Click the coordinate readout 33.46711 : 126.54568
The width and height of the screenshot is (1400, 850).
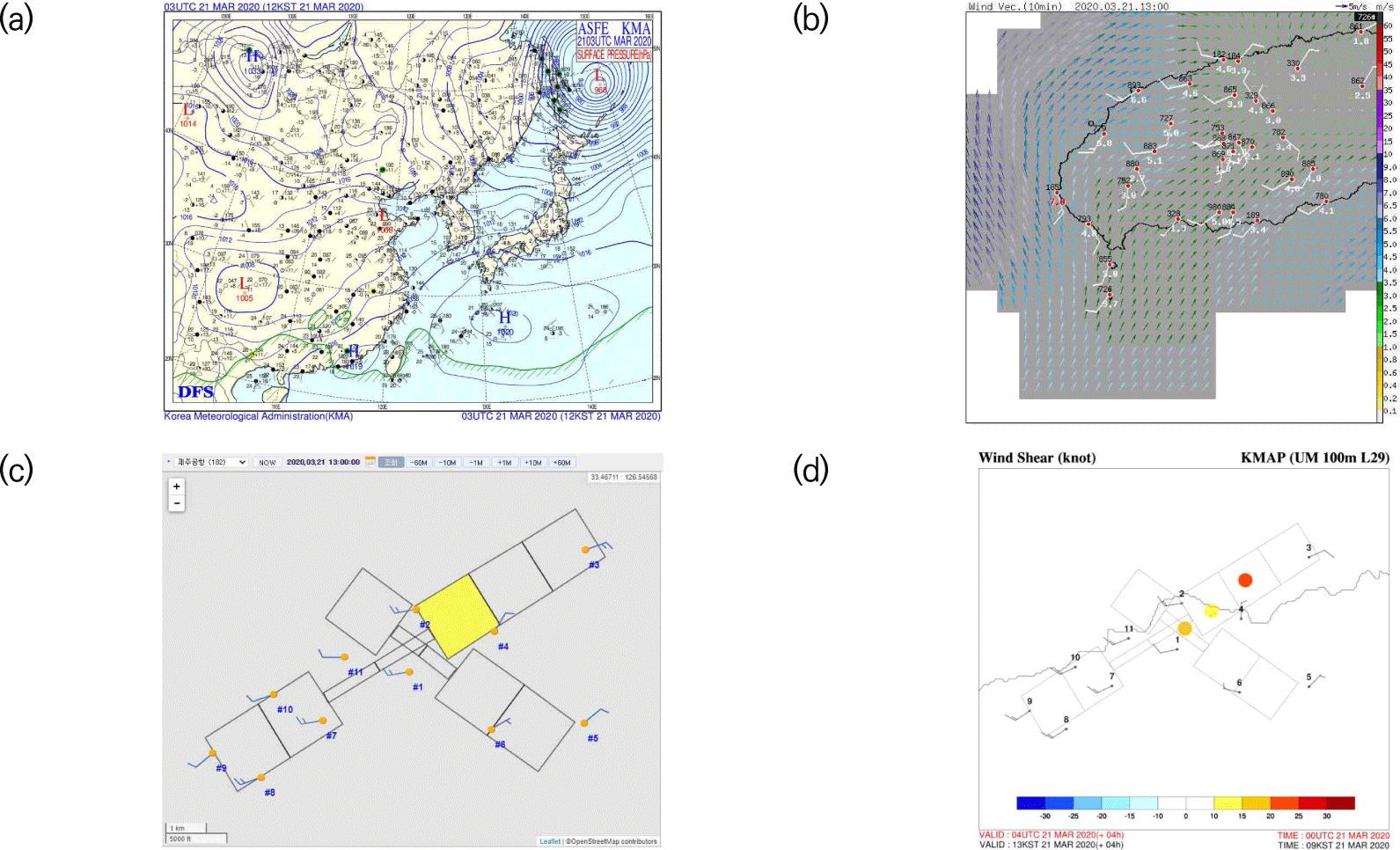[x=624, y=477]
